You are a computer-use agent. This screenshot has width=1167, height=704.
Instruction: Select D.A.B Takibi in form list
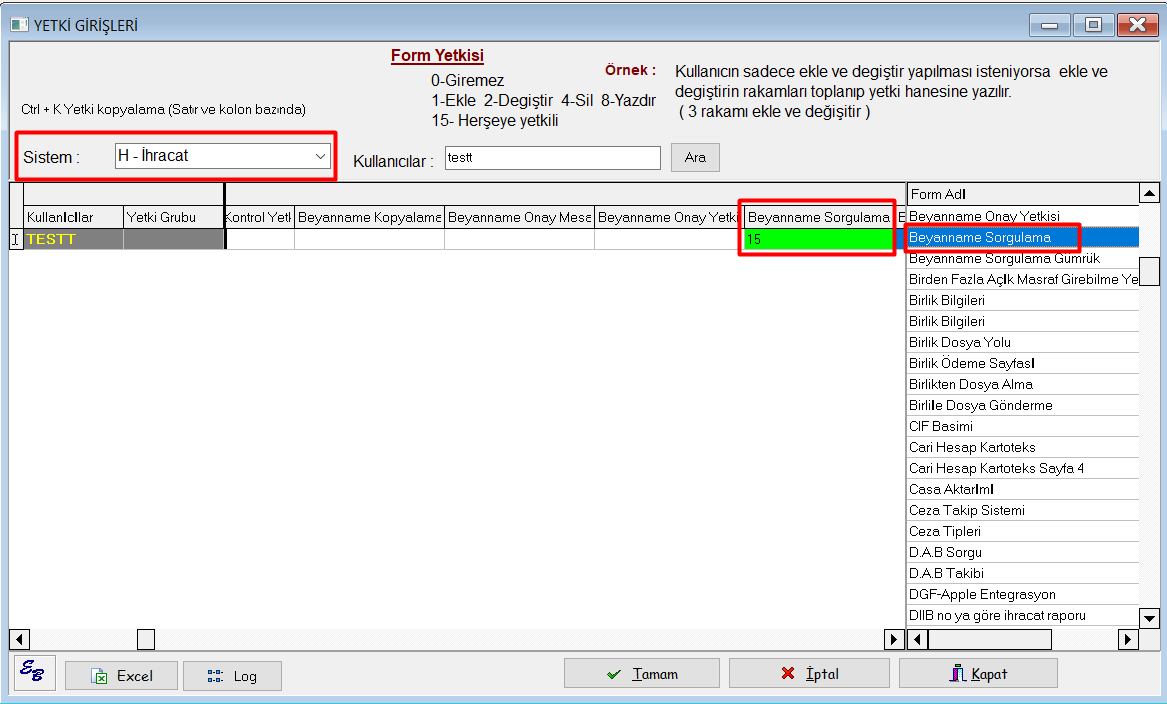[946, 573]
